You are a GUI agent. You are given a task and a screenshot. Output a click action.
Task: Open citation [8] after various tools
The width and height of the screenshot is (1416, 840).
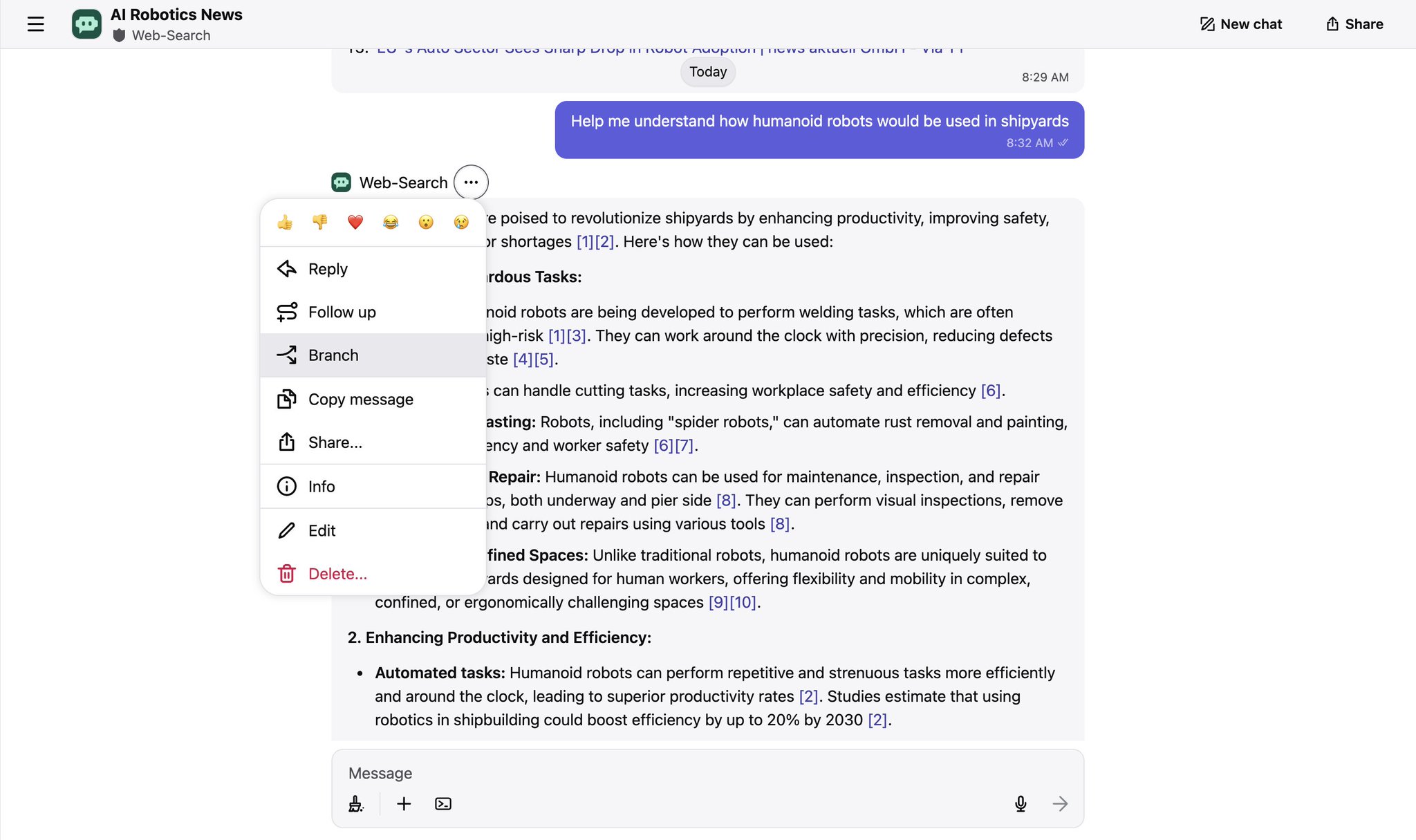point(780,524)
